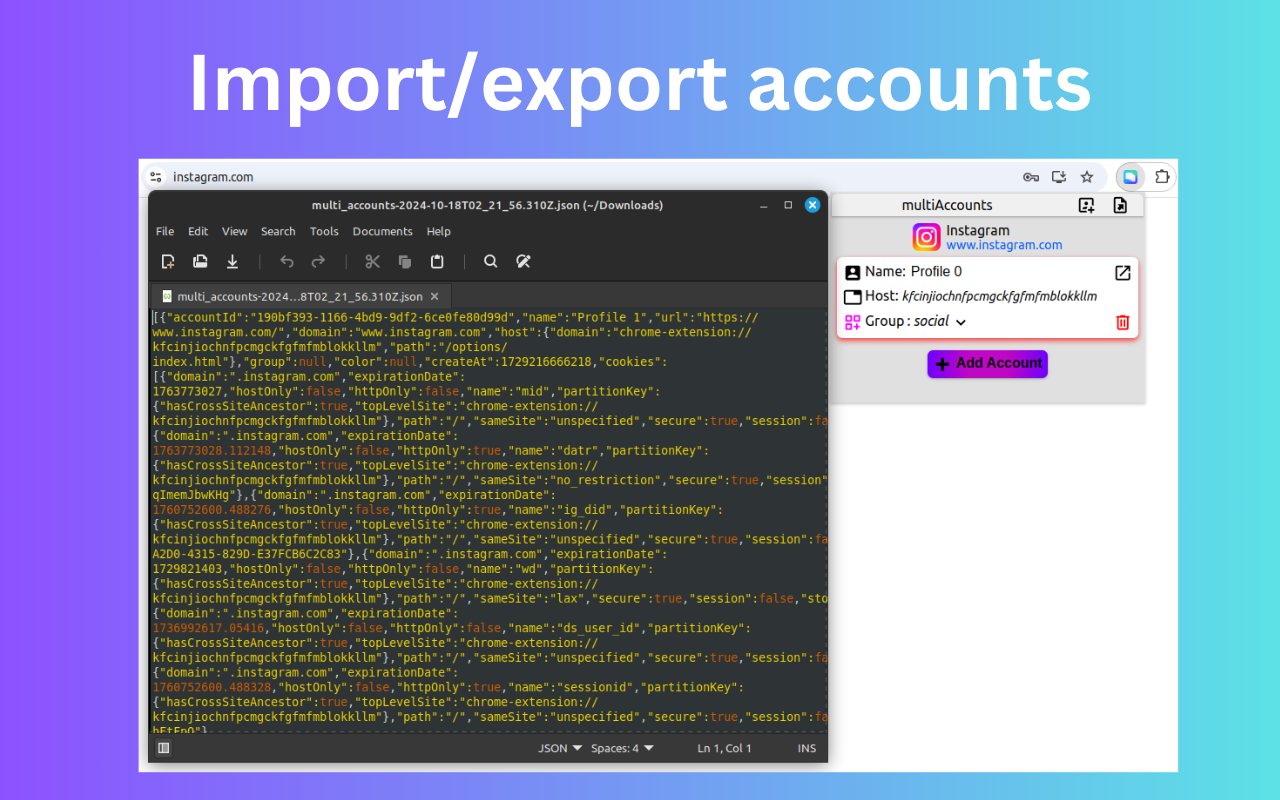The image size is (1280, 800).
Task: Click the multiAccounts extension icon in browser toolbar
Action: (1130, 177)
